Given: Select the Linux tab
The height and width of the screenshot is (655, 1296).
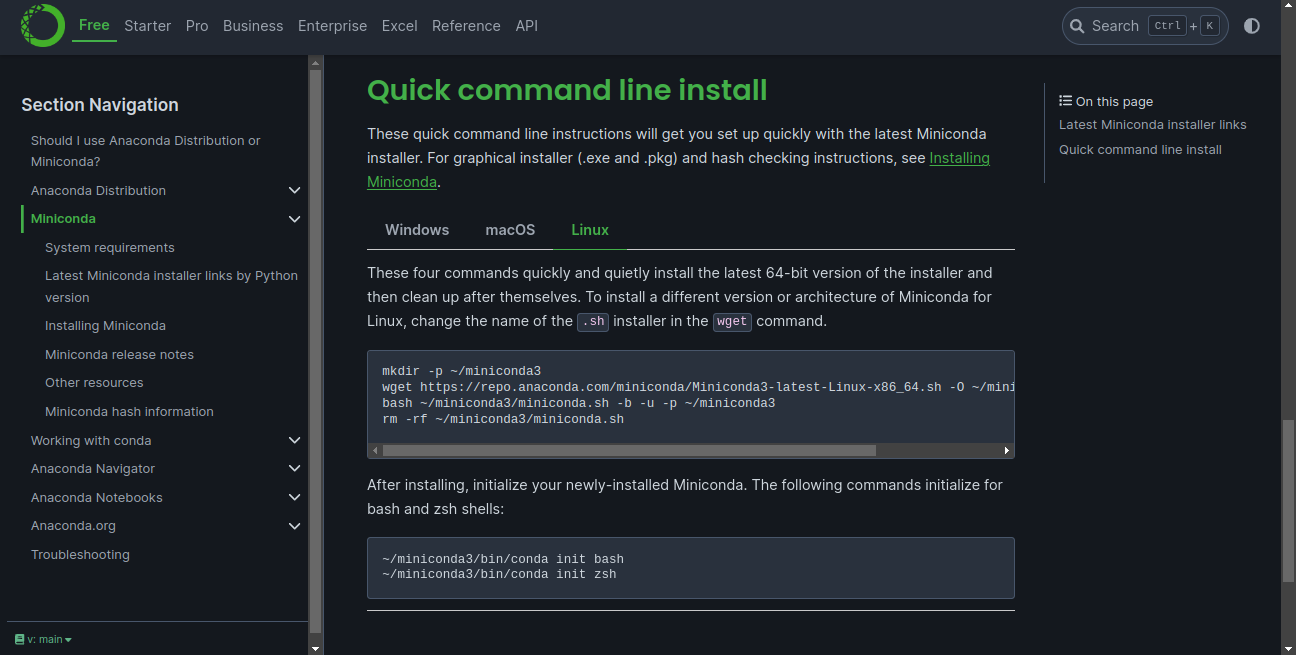Looking at the screenshot, I should [590, 230].
